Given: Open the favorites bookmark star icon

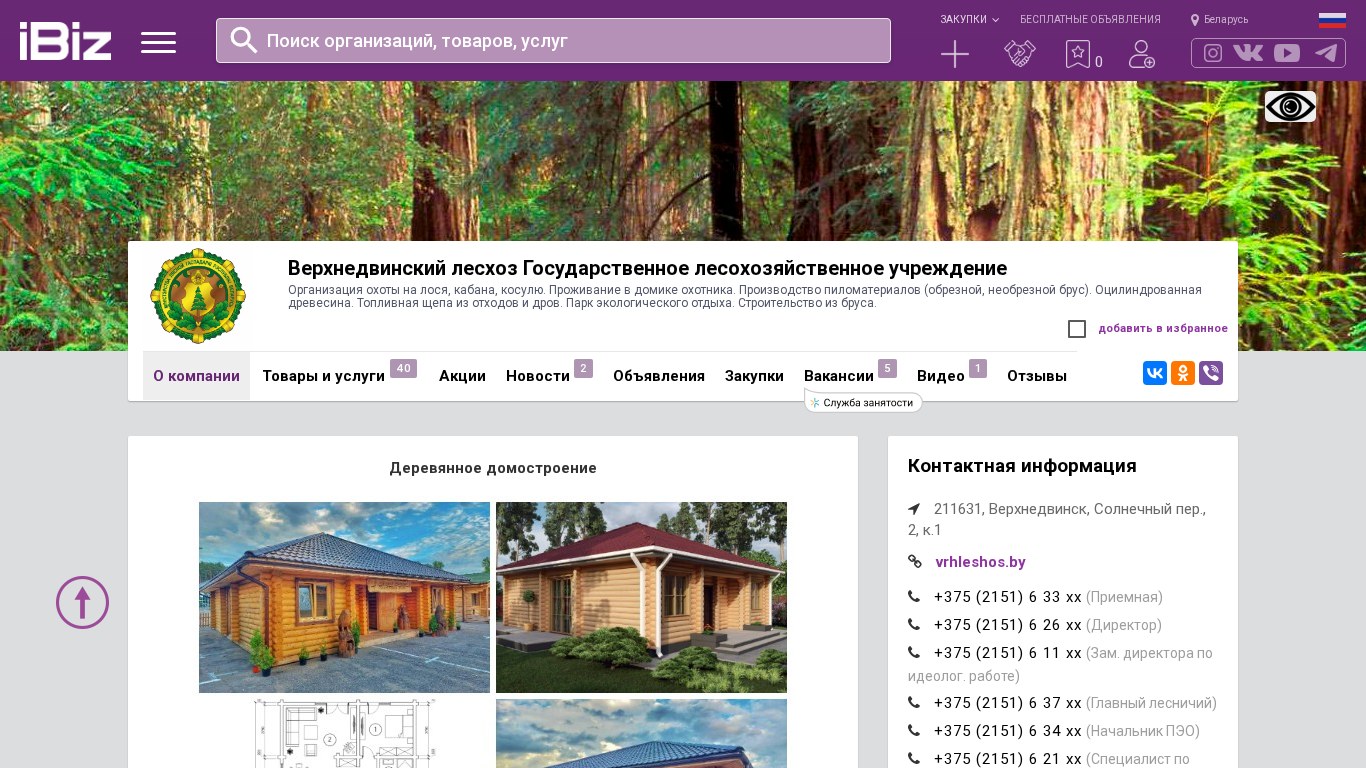Looking at the screenshot, I should pyautogui.click(x=1078, y=54).
